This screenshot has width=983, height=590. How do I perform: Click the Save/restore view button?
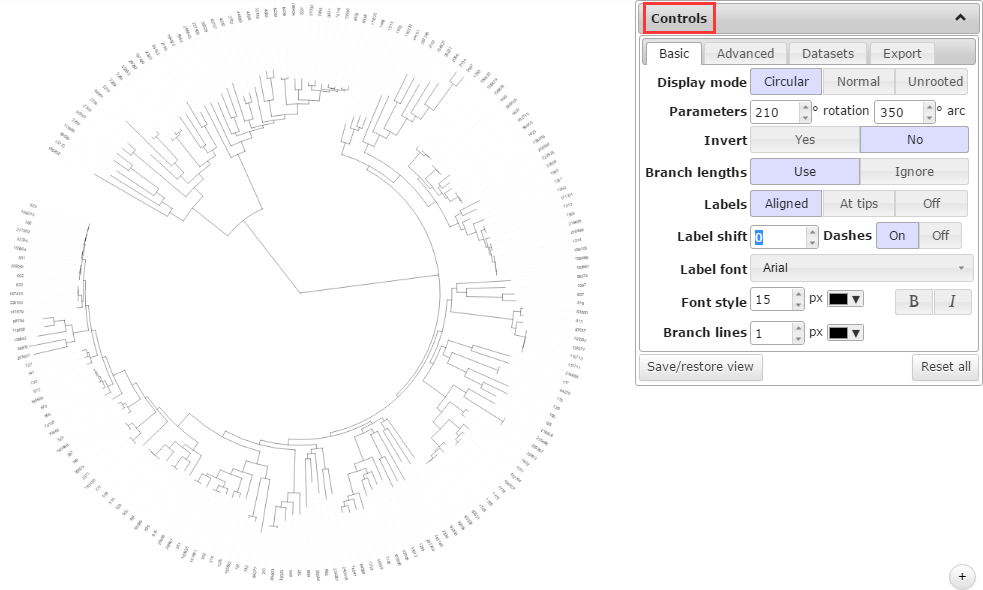click(700, 367)
